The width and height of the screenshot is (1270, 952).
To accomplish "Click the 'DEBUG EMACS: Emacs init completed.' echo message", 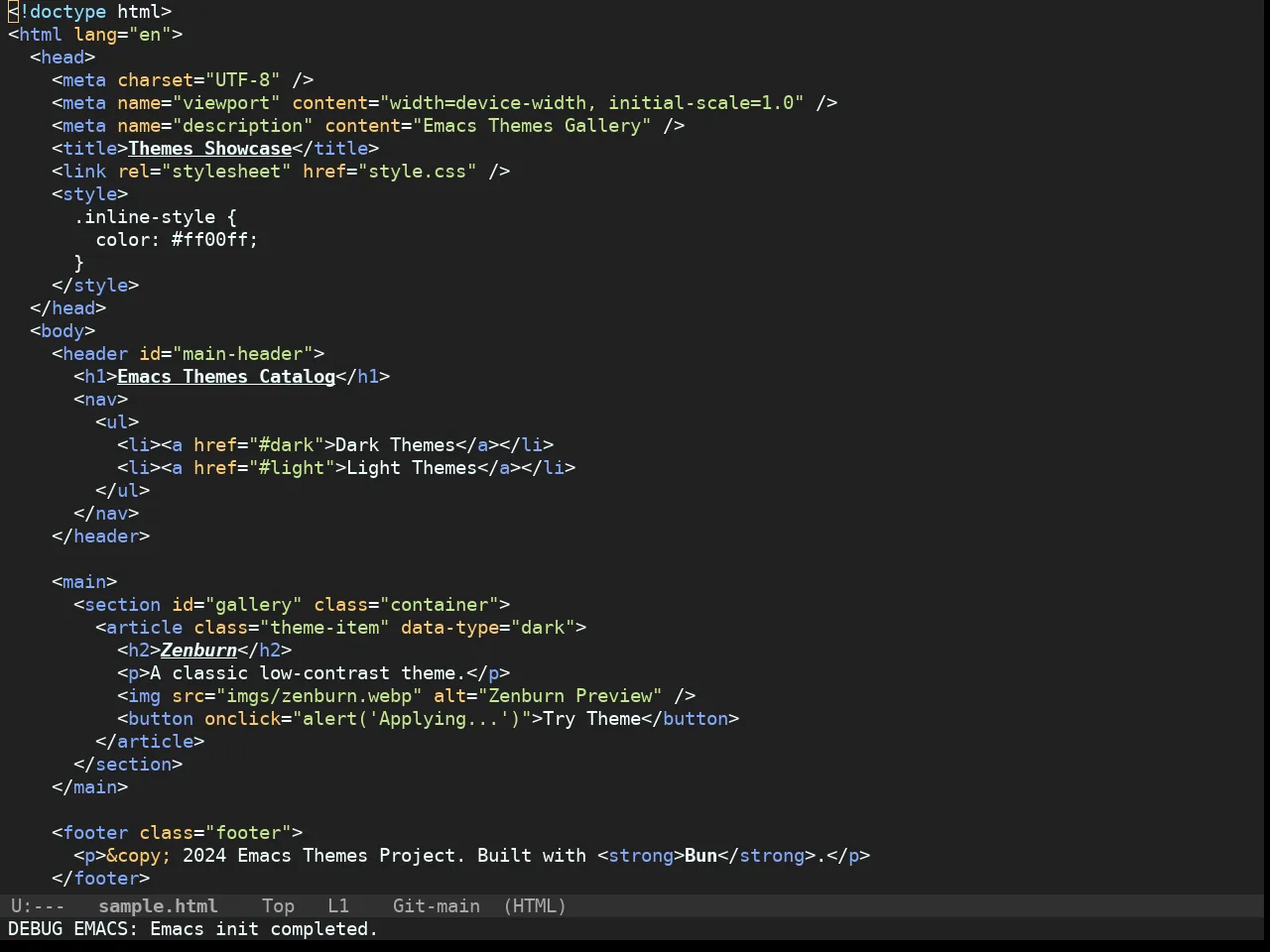I will [x=193, y=929].
